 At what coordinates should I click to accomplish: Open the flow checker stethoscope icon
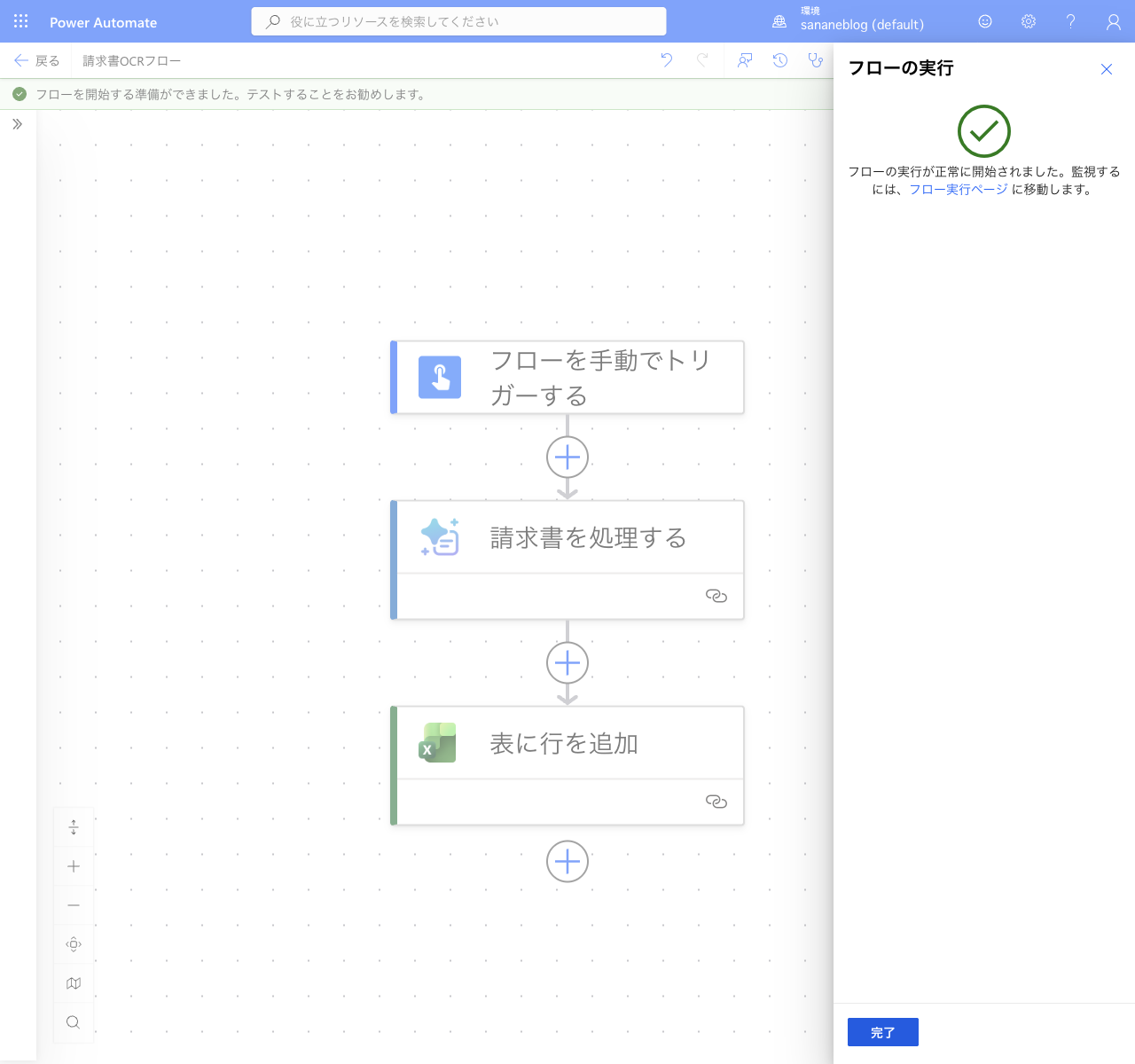815,60
